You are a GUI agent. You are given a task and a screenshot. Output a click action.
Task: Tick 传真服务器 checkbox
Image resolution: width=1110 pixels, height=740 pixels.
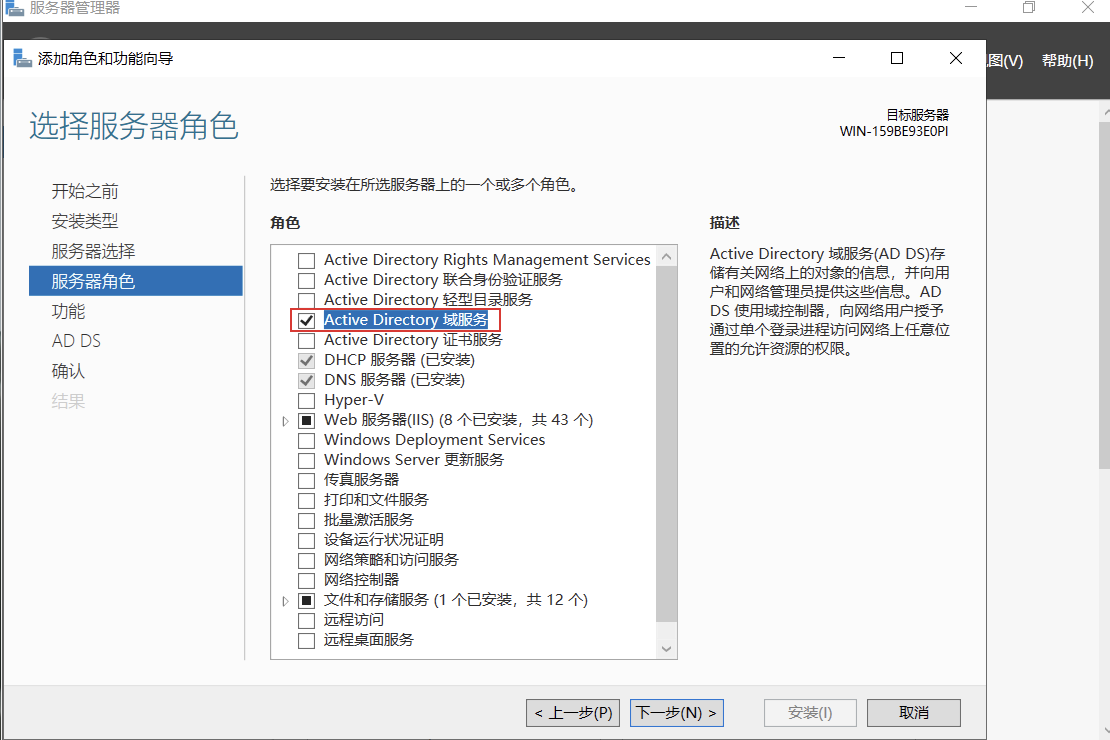coord(307,481)
